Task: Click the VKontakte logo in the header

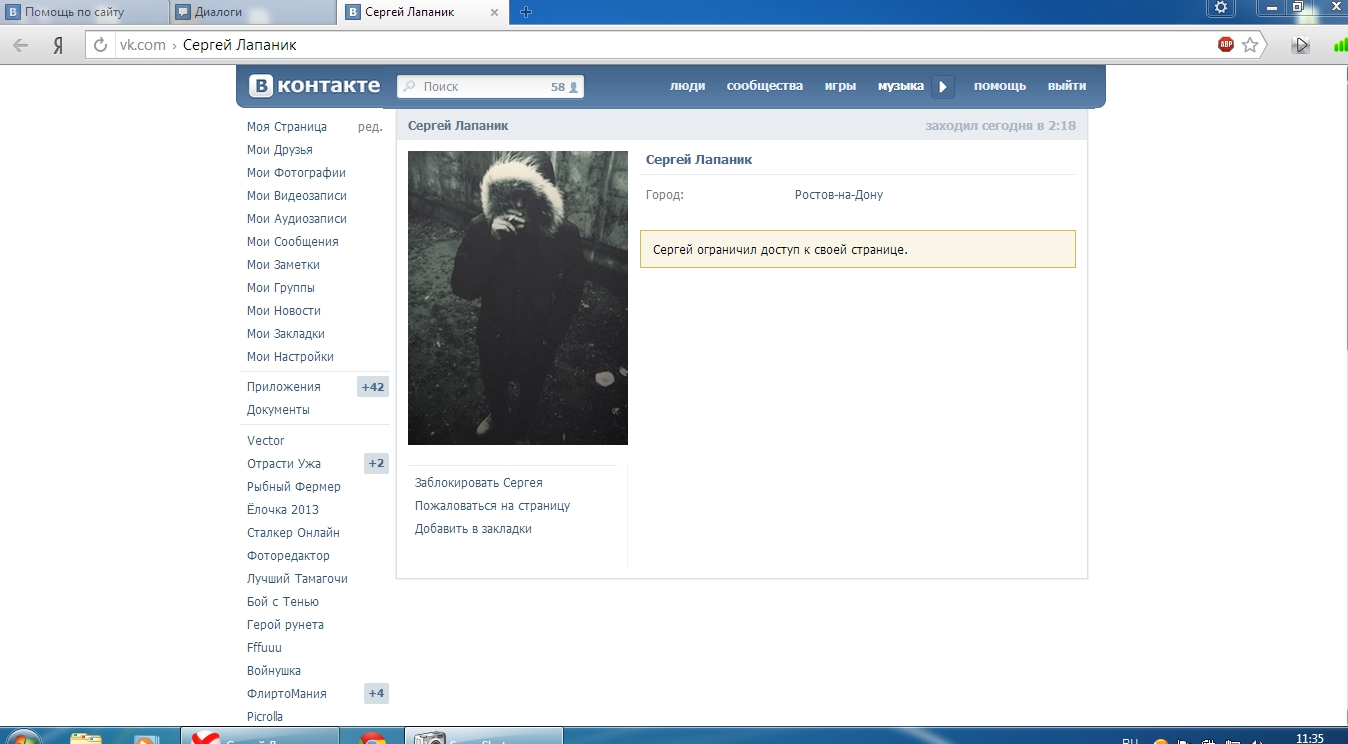Action: [314, 86]
